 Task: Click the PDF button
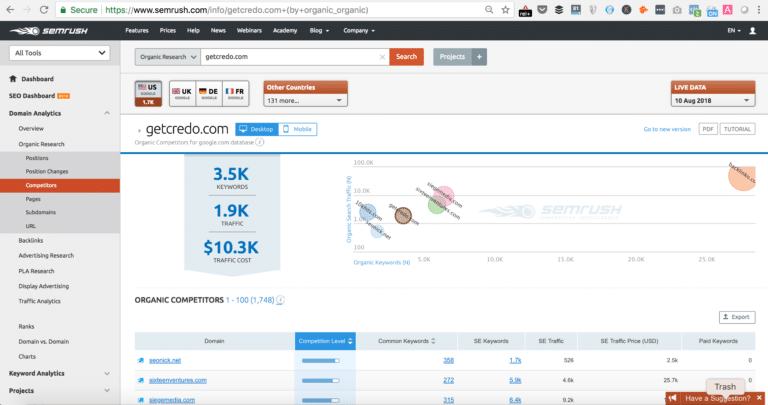[x=708, y=129]
